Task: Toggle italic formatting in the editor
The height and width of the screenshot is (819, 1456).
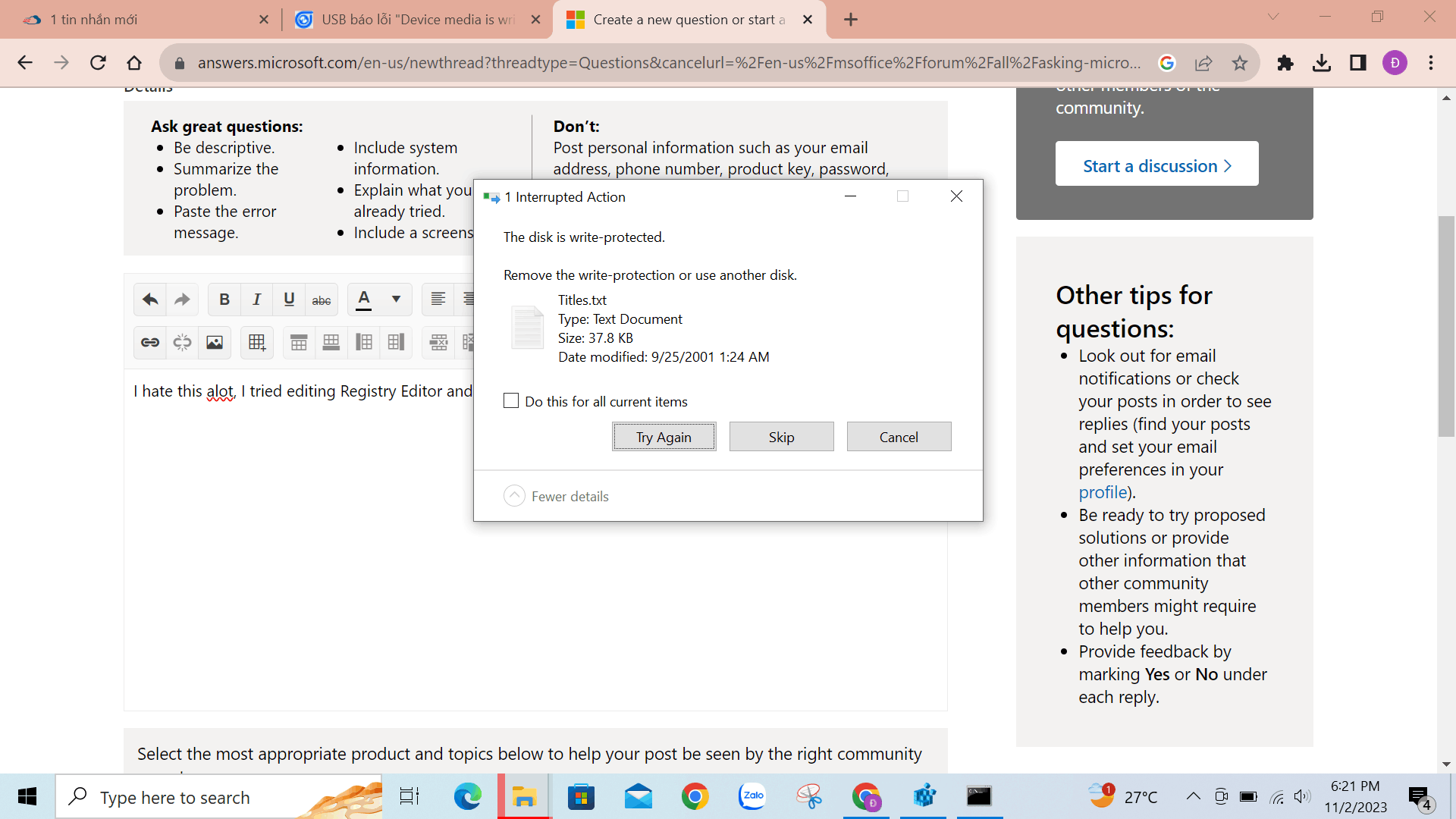Action: pyautogui.click(x=256, y=300)
